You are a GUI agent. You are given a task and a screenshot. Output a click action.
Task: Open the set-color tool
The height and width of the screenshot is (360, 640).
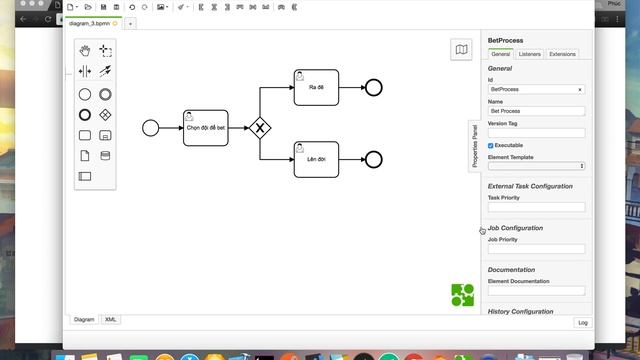click(181, 7)
